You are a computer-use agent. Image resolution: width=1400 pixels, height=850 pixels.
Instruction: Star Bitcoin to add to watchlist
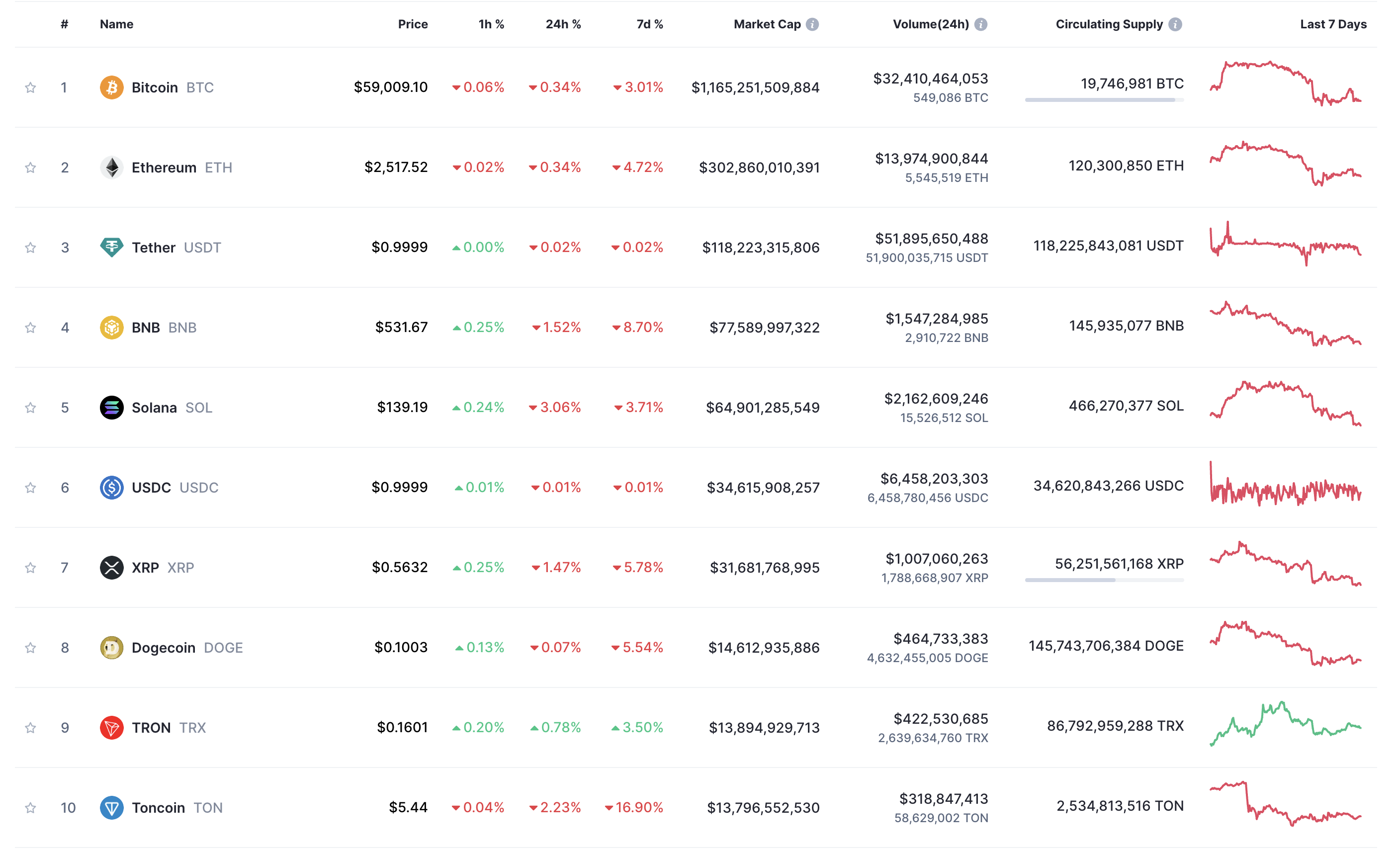pos(31,87)
